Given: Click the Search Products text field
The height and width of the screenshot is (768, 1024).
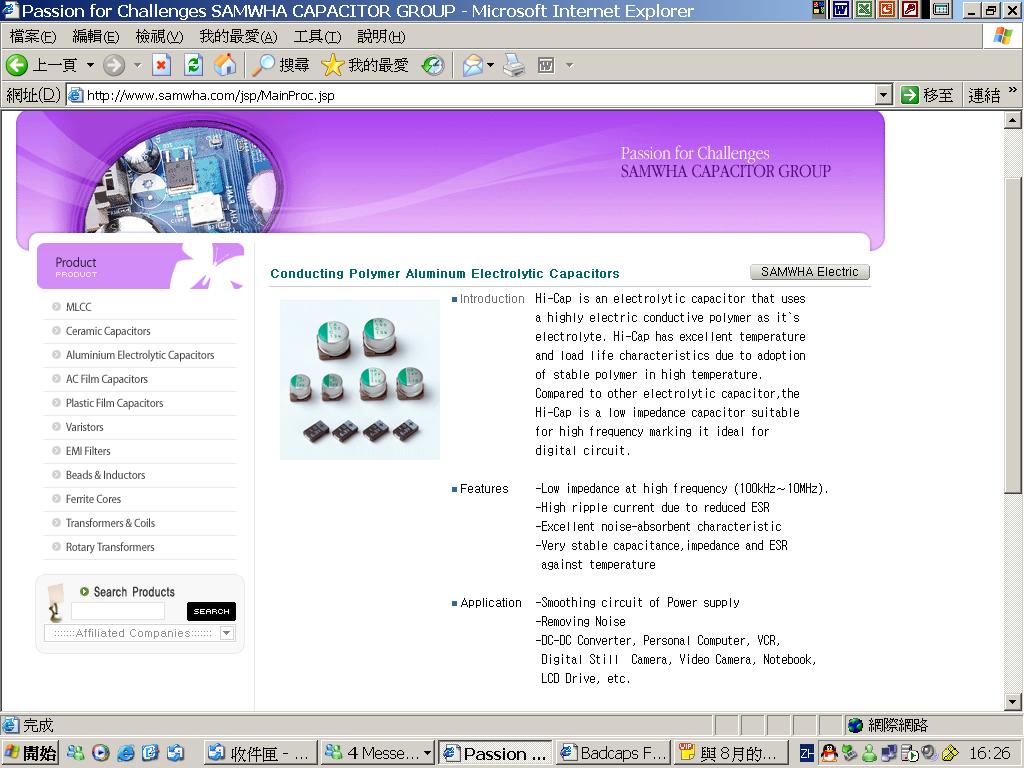Looking at the screenshot, I should click(x=118, y=611).
